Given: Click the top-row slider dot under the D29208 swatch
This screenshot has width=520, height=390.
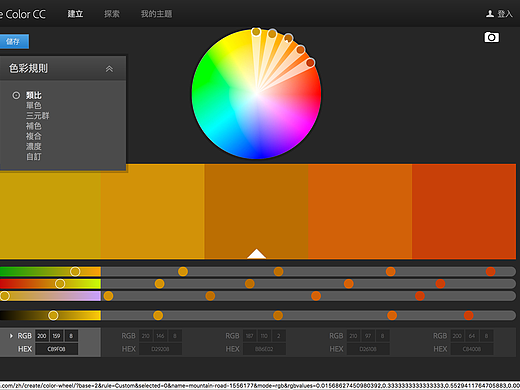Looking at the screenshot, I should point(183,271).
